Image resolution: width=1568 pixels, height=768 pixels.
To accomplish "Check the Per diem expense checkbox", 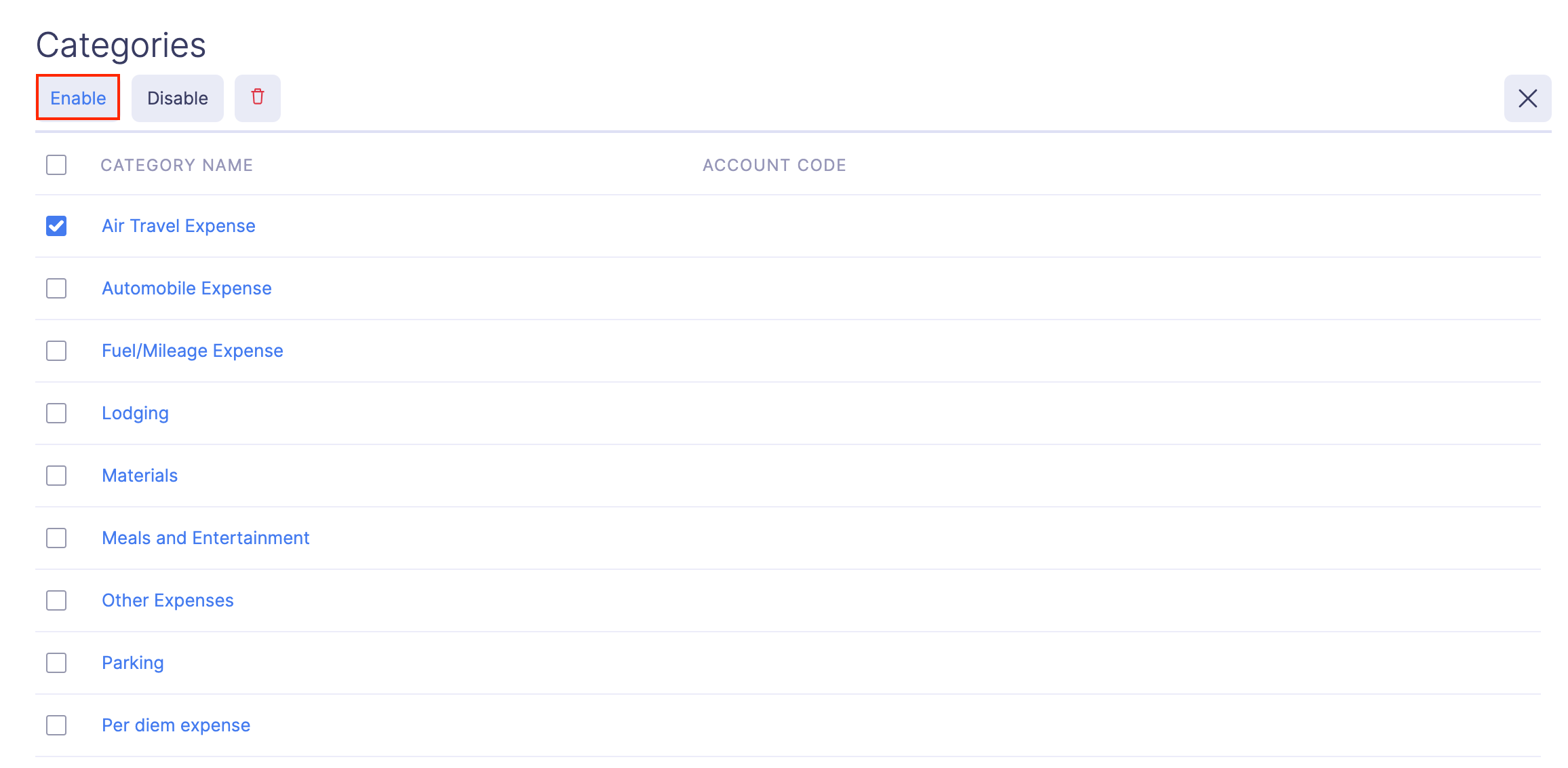I will 56,725.
